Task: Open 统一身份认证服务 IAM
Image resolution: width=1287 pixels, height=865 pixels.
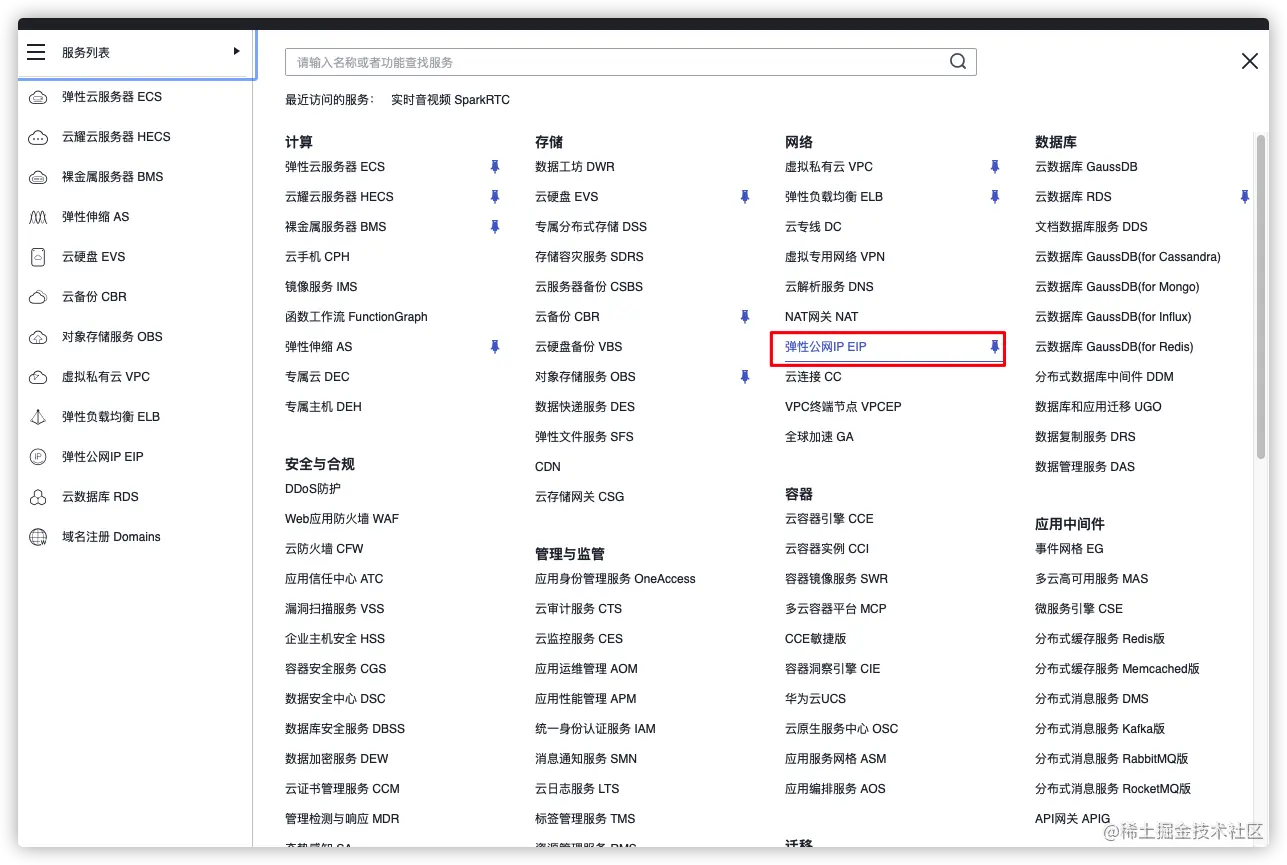Action: click(x=595, y=729)
